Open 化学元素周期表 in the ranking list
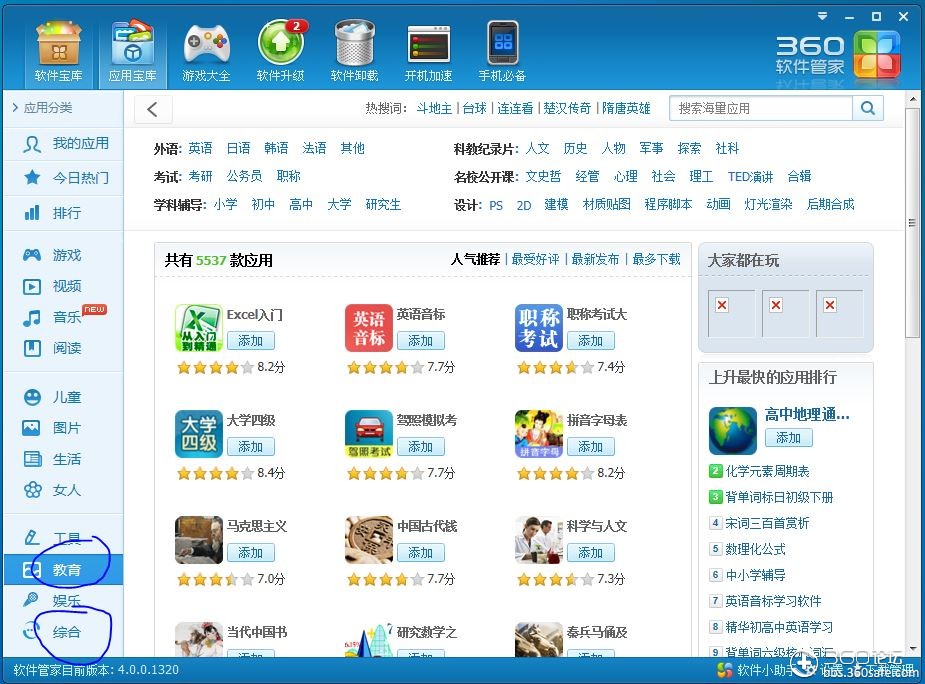The image size is (925, 684). click(x=767, y=471)
